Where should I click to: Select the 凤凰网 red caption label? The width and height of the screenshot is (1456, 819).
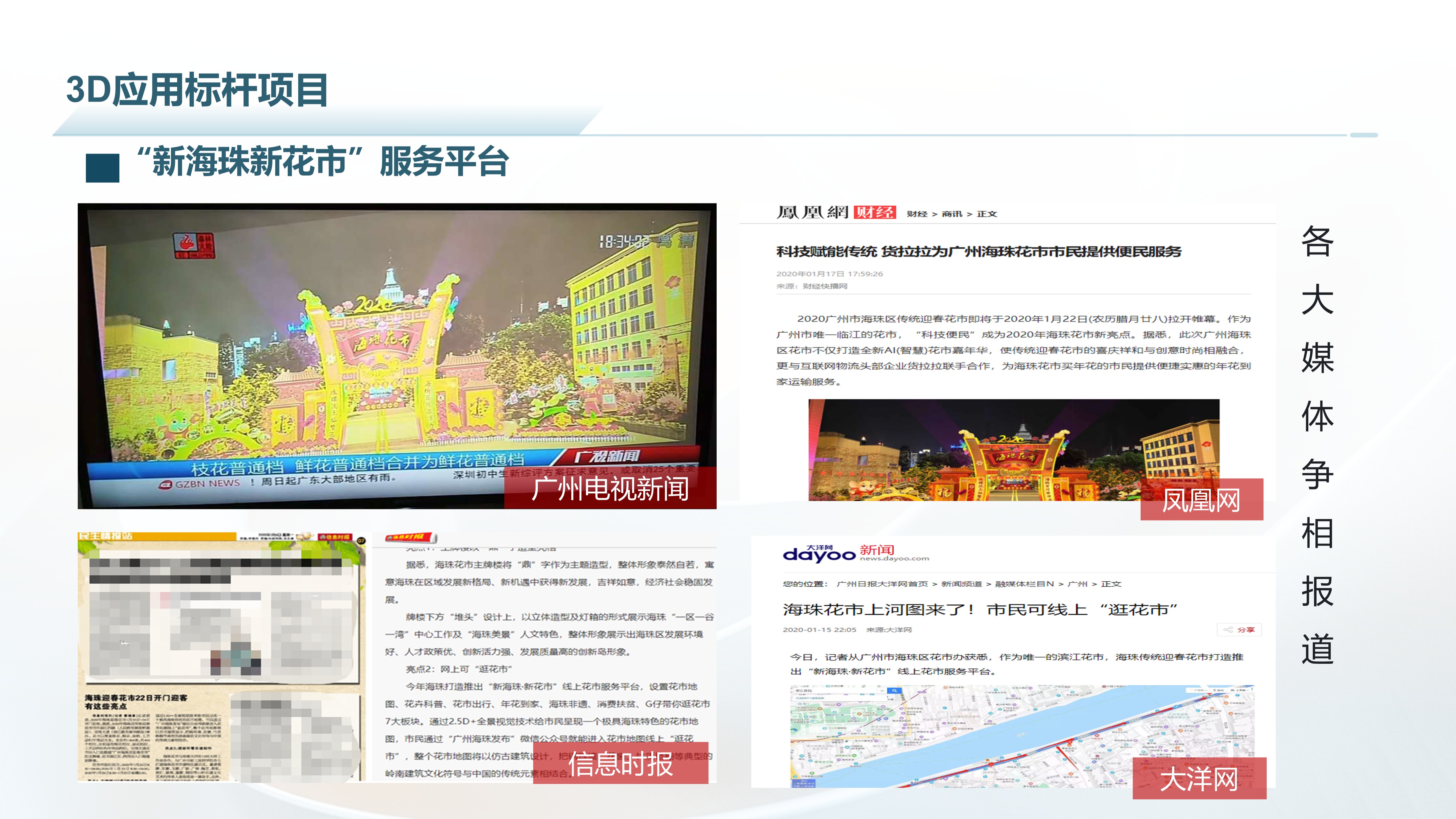pyautogui.click(x=1202, y=500)
